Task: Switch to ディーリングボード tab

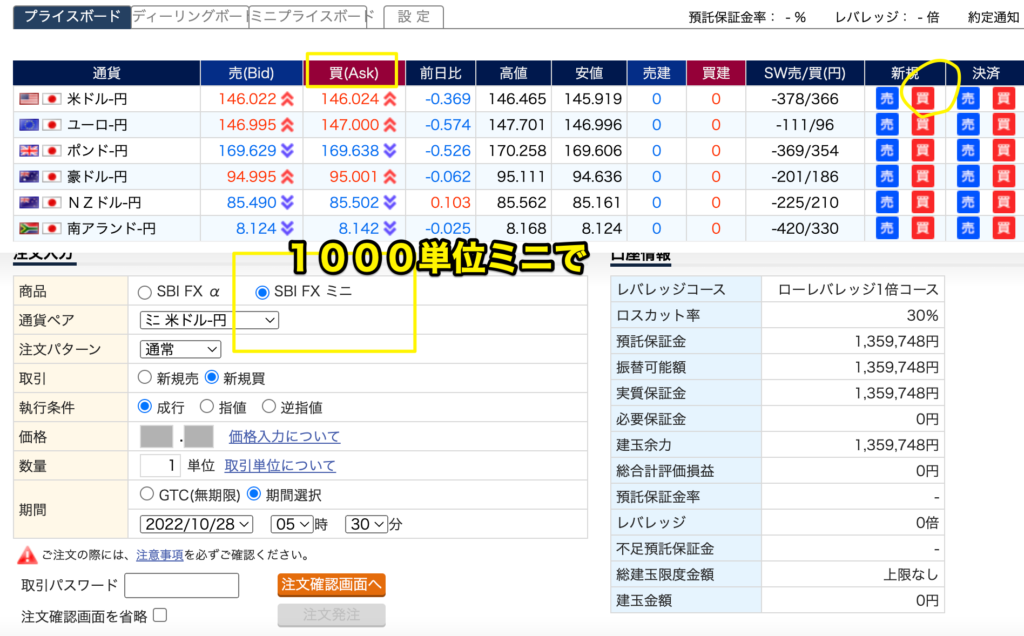Action: click(x=189, y=16)
